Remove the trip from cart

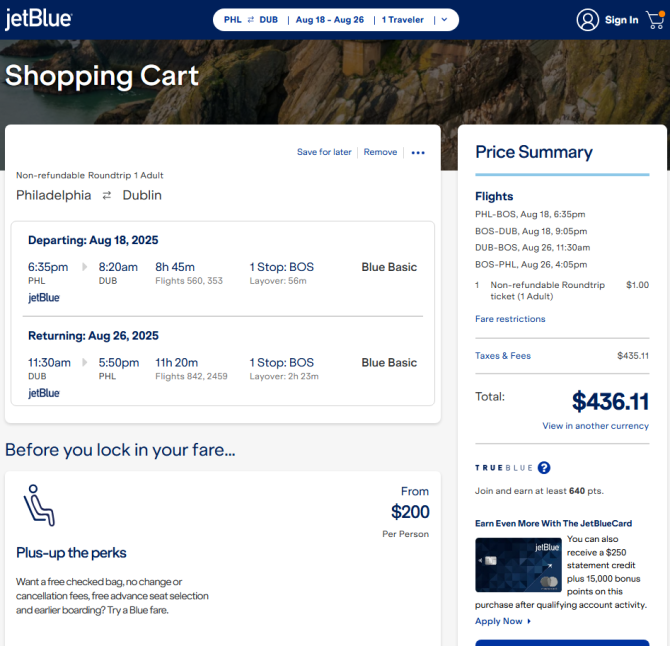tap(380, 152)
